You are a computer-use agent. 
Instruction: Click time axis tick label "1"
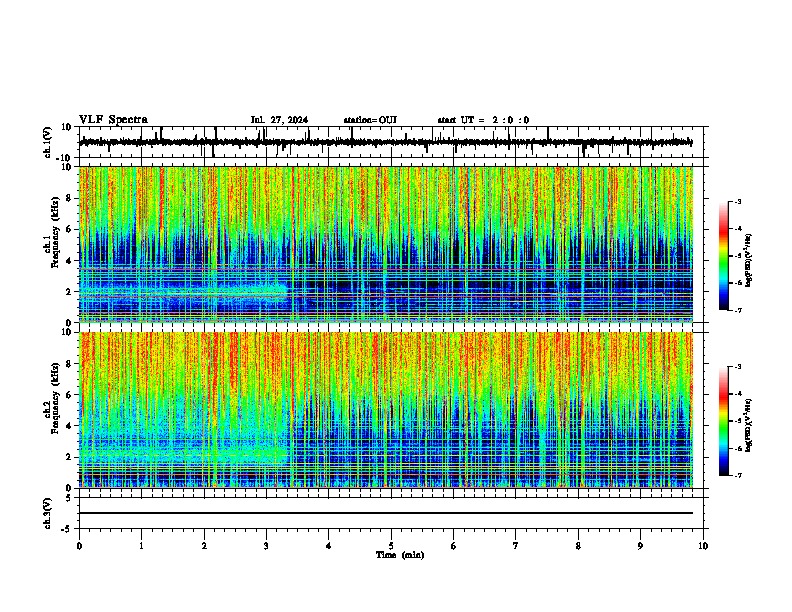(x=141, y=546)
